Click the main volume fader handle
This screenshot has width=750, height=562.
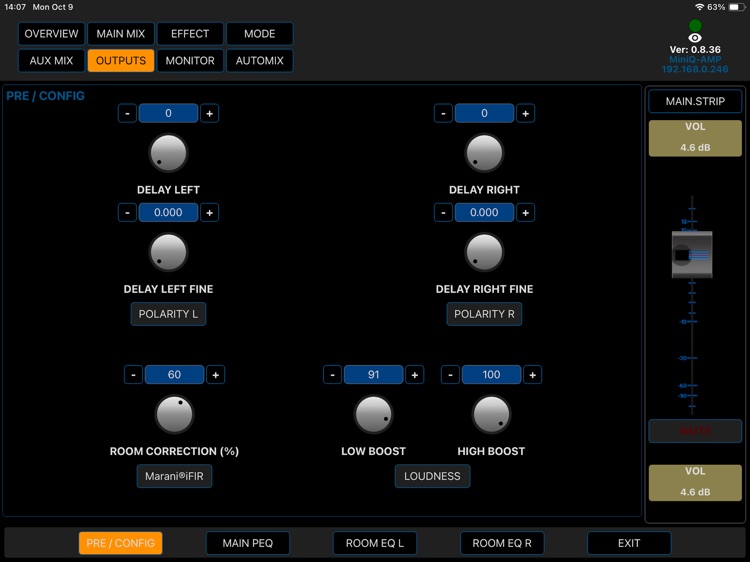(692, 254)
